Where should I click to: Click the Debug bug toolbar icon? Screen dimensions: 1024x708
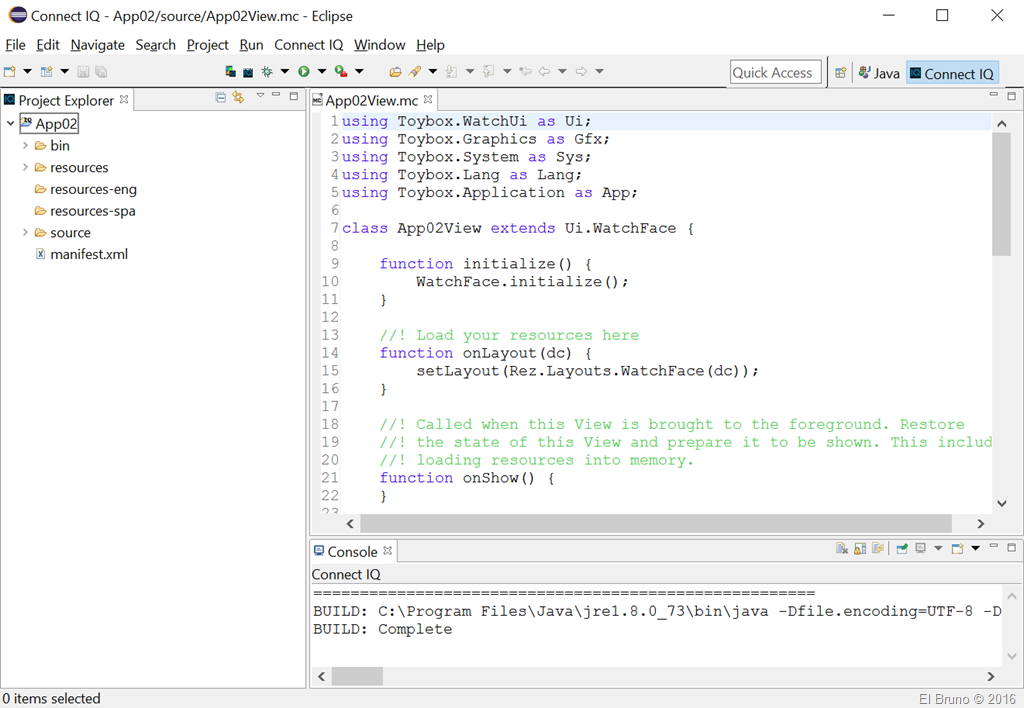pyautogui.click(x=267, y=72)
